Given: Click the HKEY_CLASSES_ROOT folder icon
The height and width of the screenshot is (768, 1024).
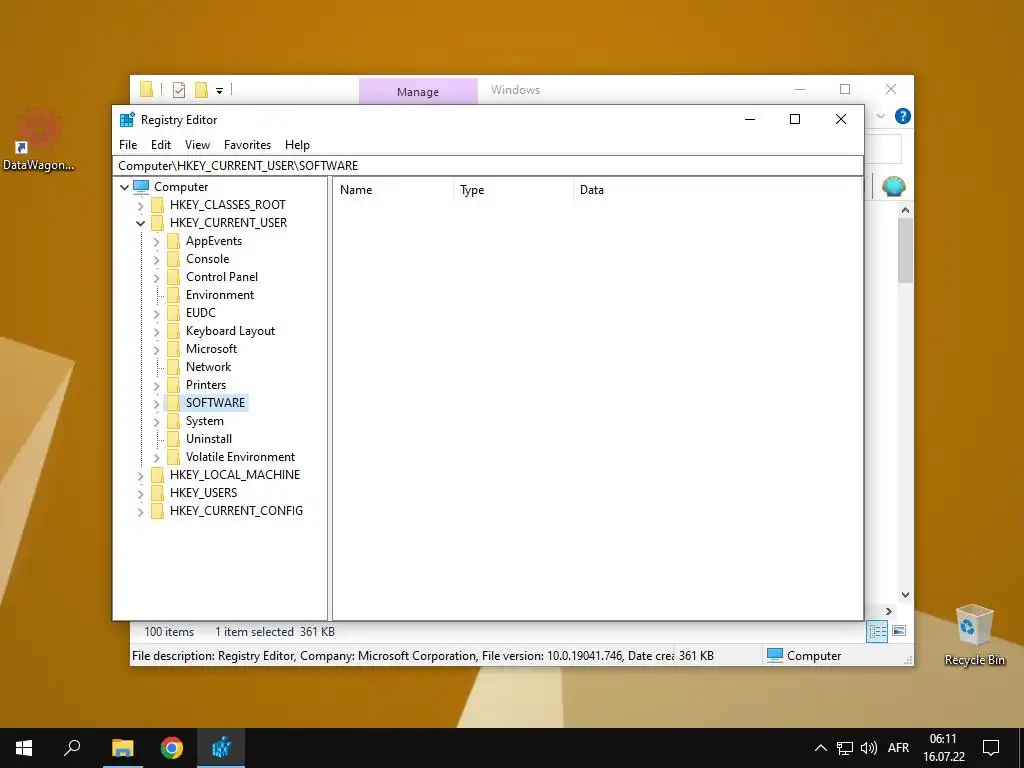Looking at the screenshot, I should coord(157,205).
